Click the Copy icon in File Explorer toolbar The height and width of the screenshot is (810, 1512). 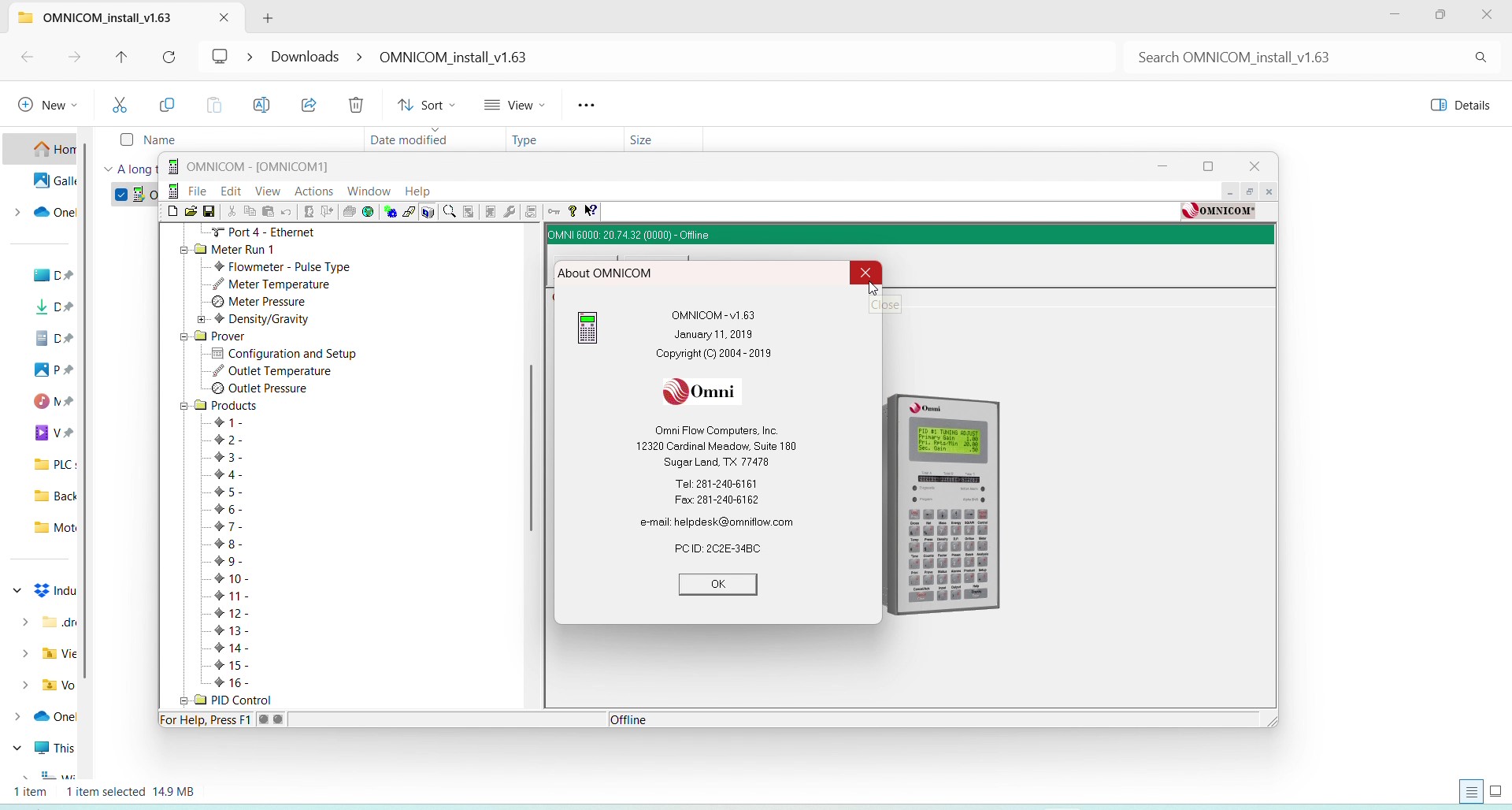tap(168, 106)
